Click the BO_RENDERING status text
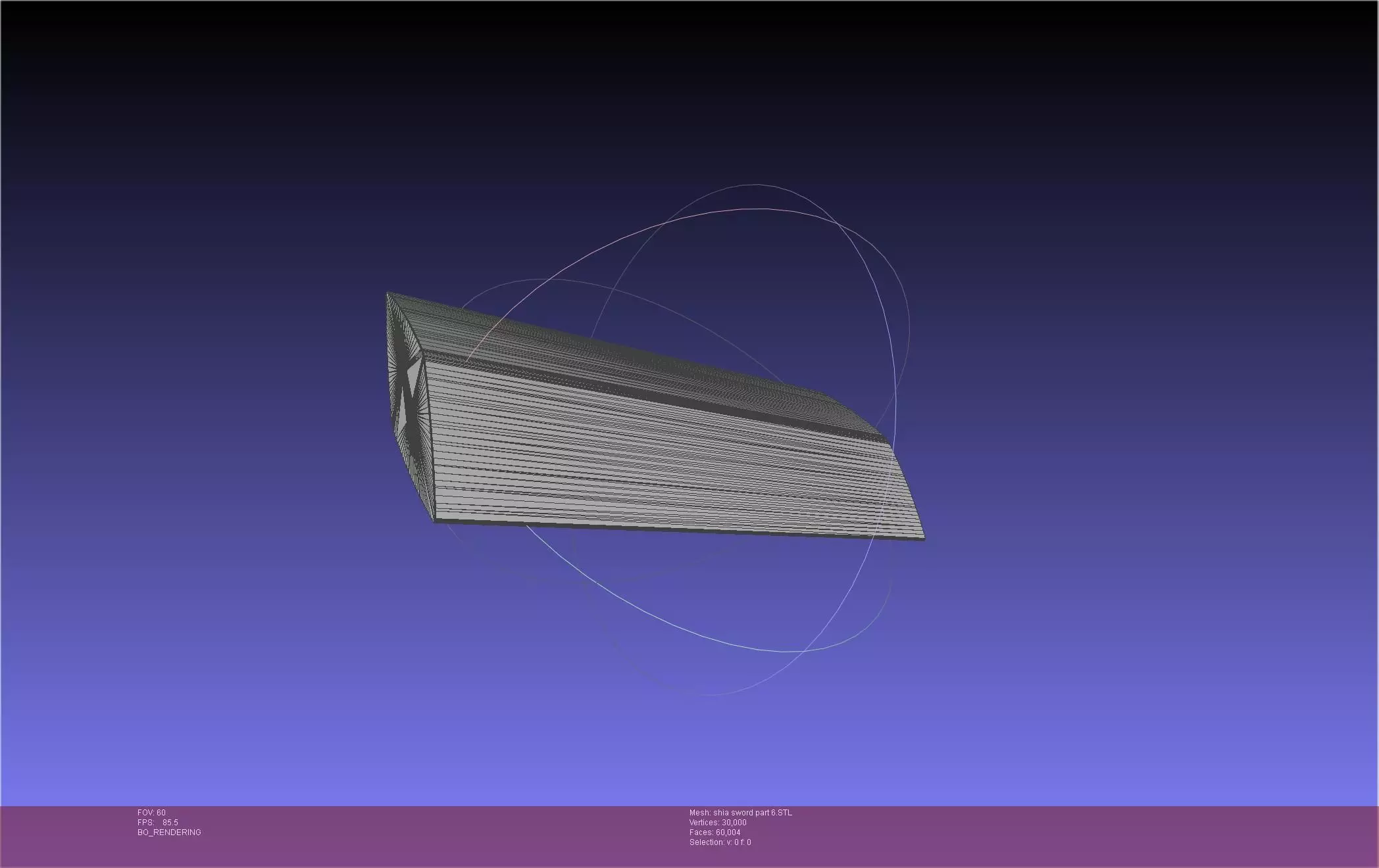1379x868 pixels. click(169, 832)
